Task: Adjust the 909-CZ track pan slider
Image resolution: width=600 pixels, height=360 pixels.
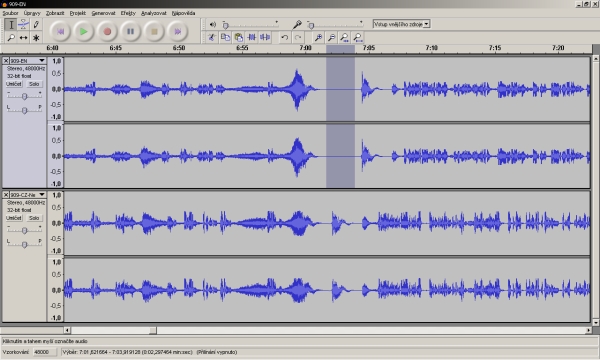Action: [24, 244]
